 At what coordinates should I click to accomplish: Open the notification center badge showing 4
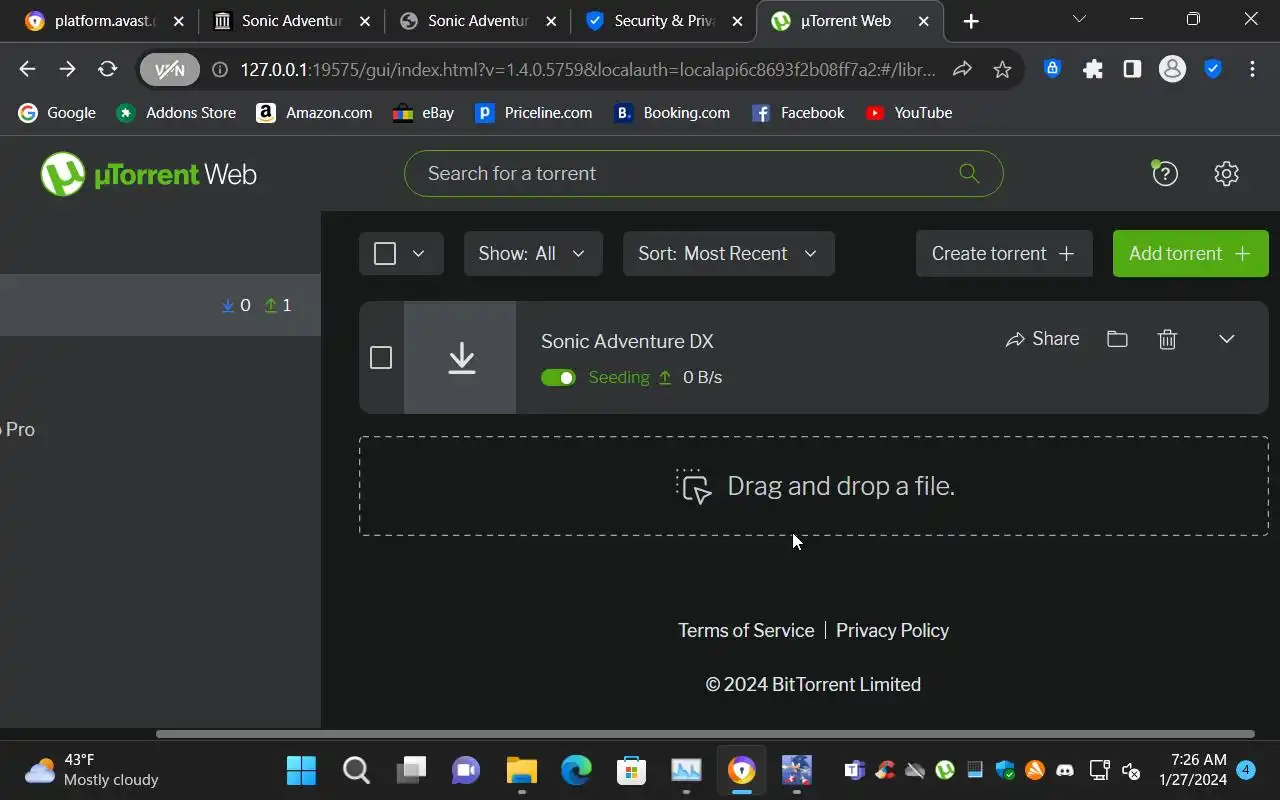[x=1246, y=770]
